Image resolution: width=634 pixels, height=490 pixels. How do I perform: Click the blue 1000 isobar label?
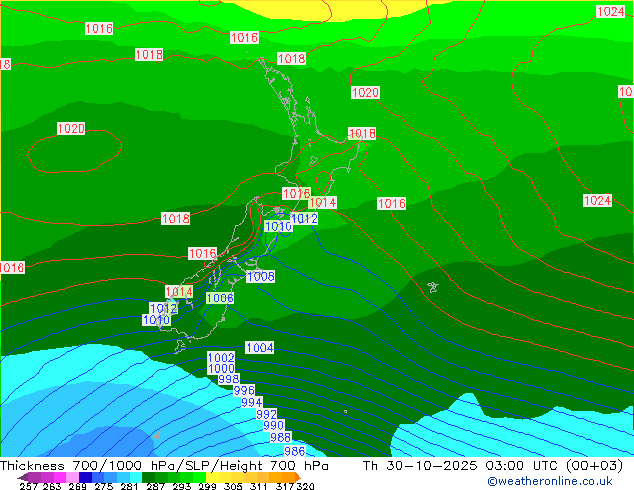221,368
